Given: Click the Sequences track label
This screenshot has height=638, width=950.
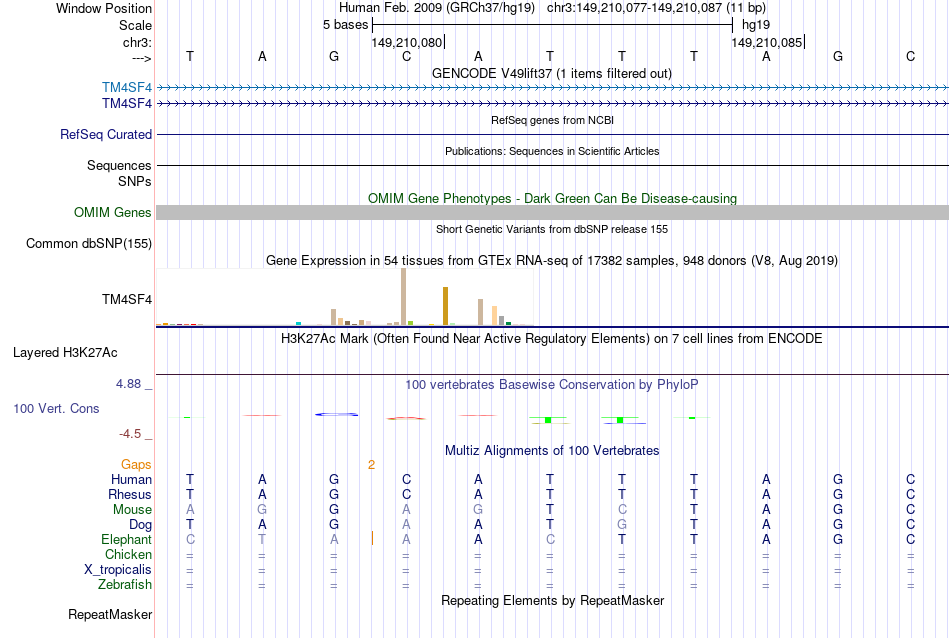Looking at the screenshot, I should click(x=119, y=165).
